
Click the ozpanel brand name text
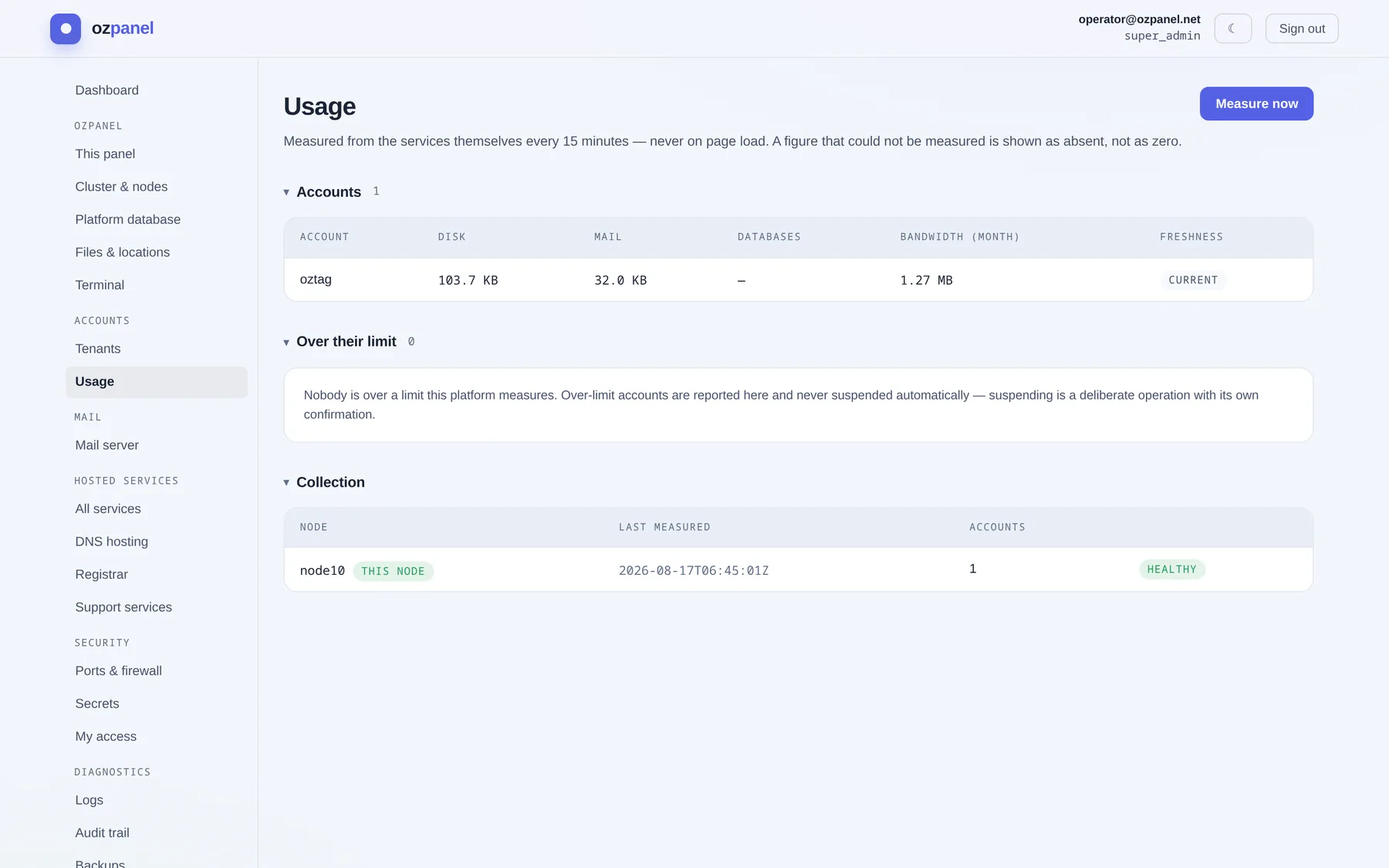point(123,29)
